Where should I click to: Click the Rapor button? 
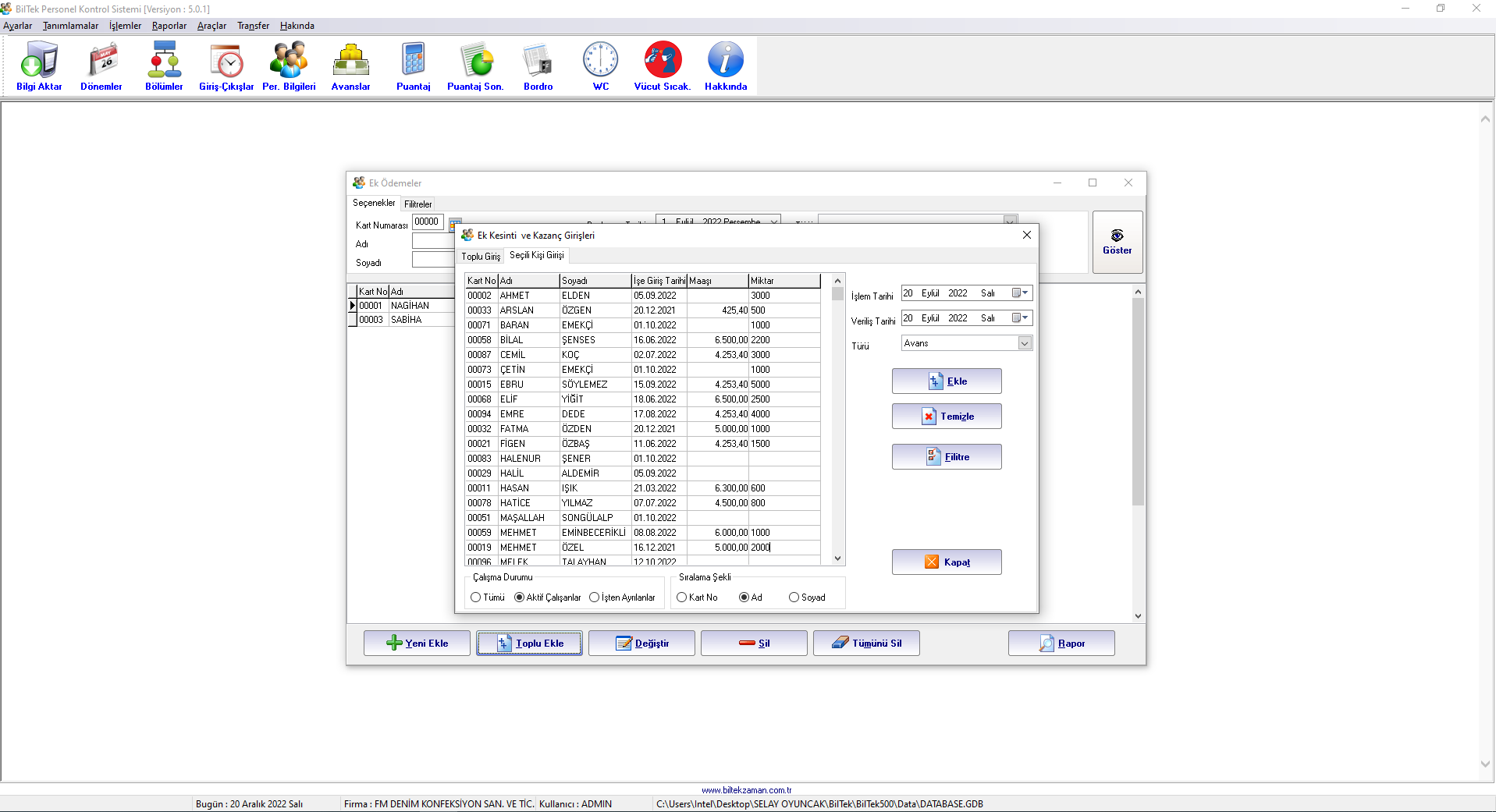pos(1061,644)
